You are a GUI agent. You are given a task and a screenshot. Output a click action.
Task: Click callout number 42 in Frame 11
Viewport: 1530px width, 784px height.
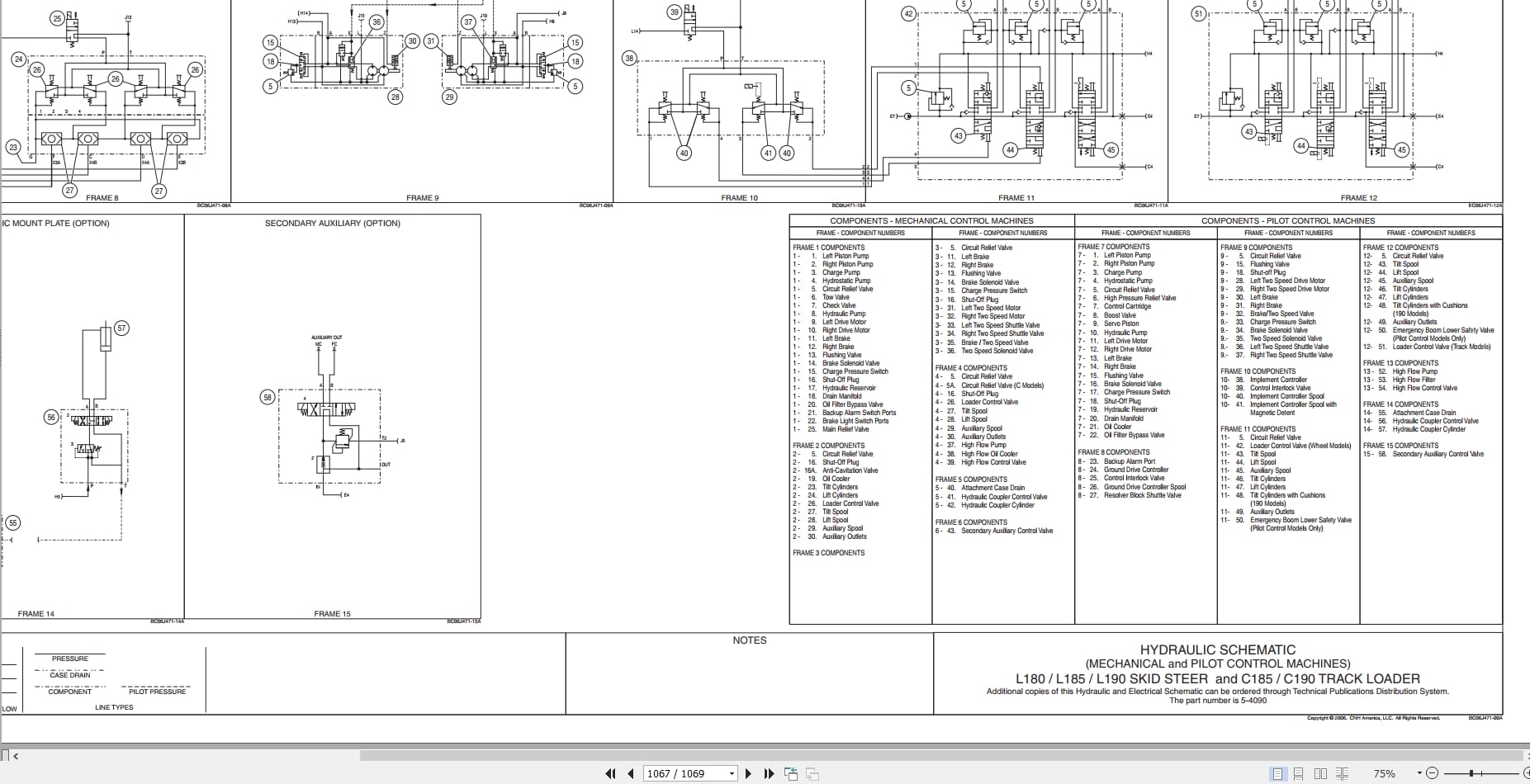click(x=909, y=13)
